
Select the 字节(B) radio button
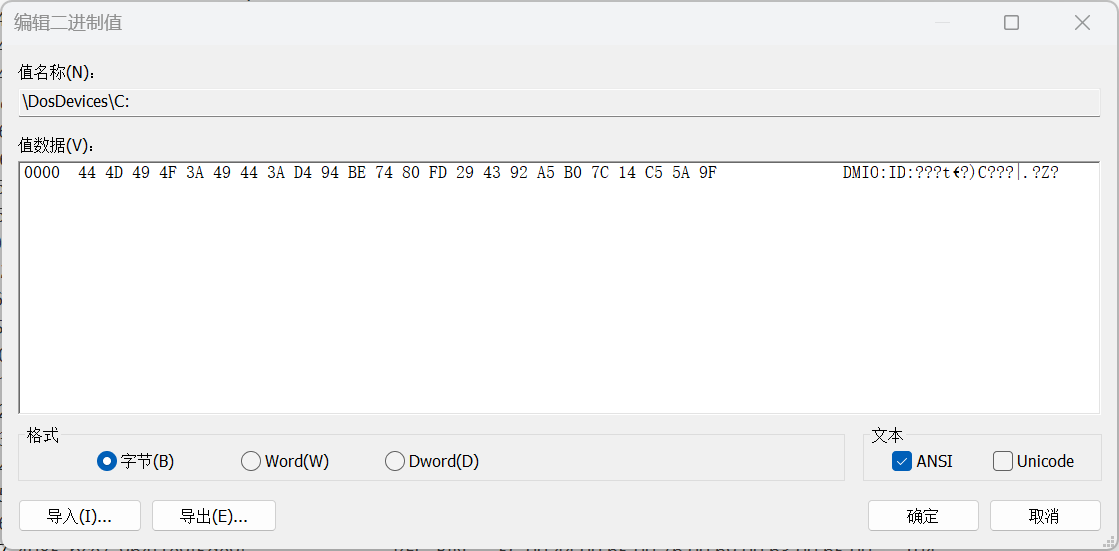click(x=107, y=461)
